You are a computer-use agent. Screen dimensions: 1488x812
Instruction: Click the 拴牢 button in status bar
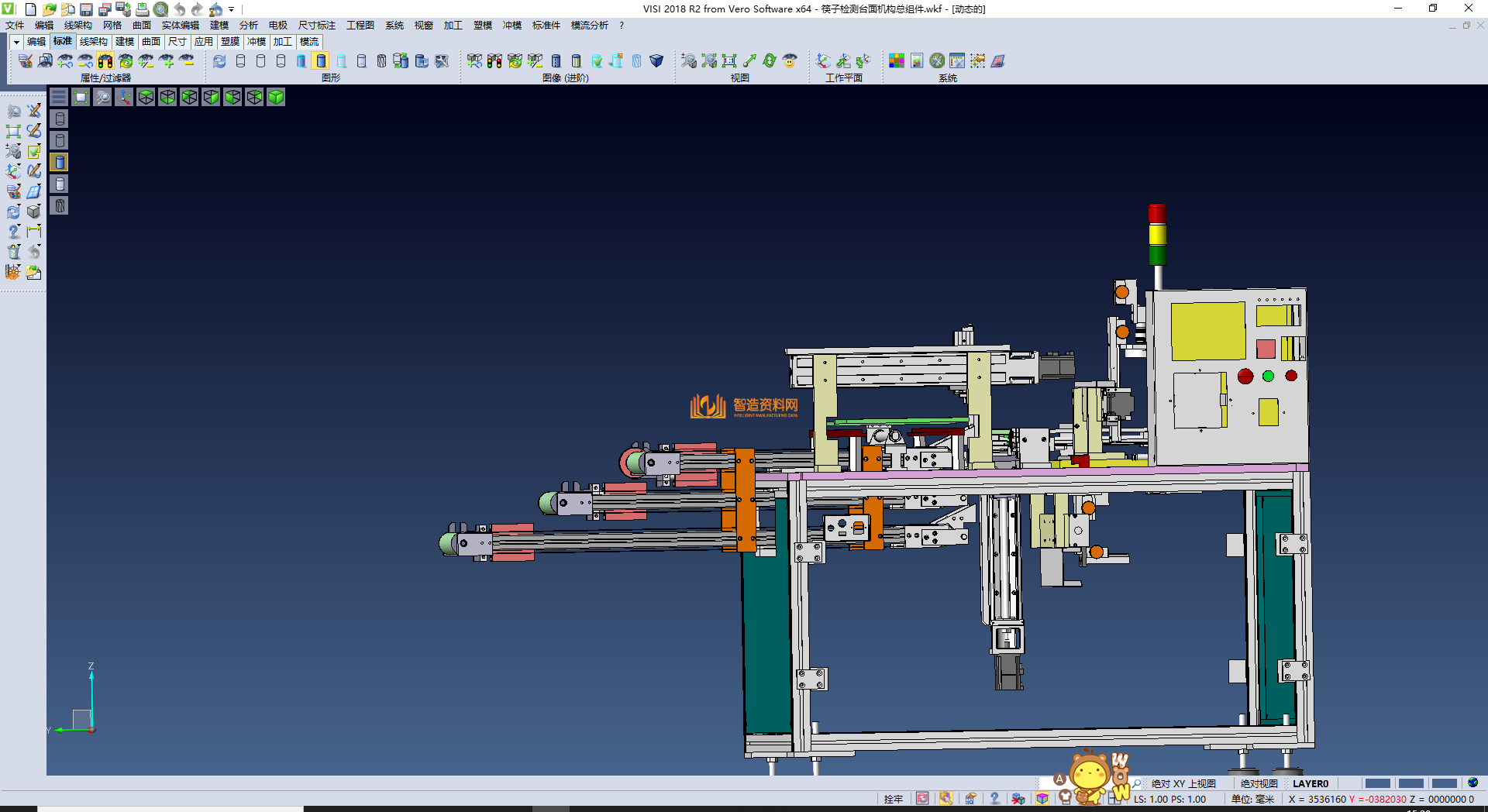coord(893,799)
